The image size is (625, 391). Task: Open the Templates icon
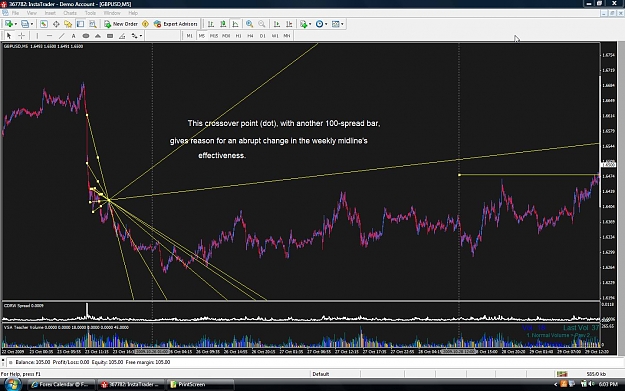click(x=336, y=24)
